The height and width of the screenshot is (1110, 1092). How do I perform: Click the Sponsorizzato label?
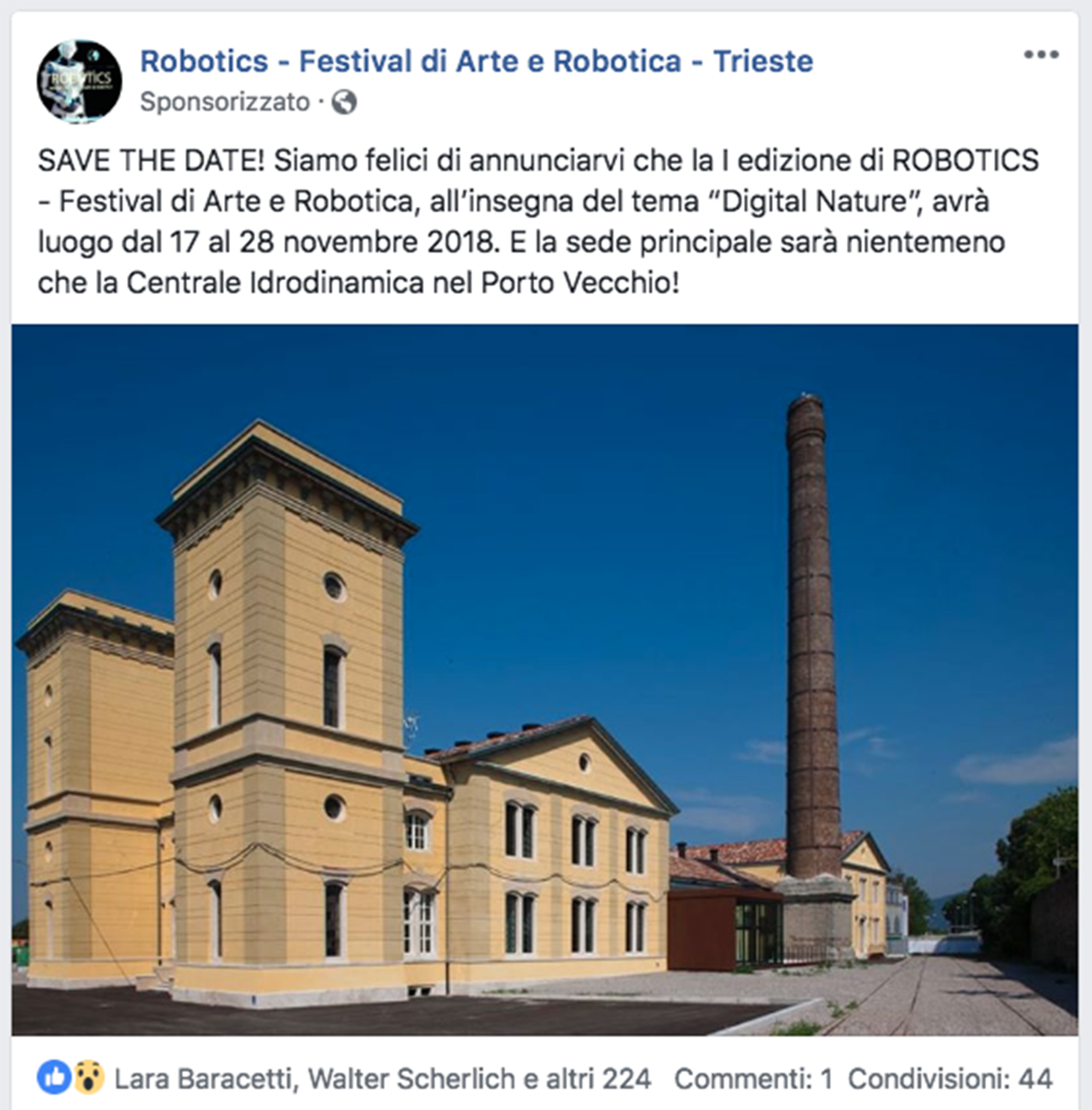(225, 102)
